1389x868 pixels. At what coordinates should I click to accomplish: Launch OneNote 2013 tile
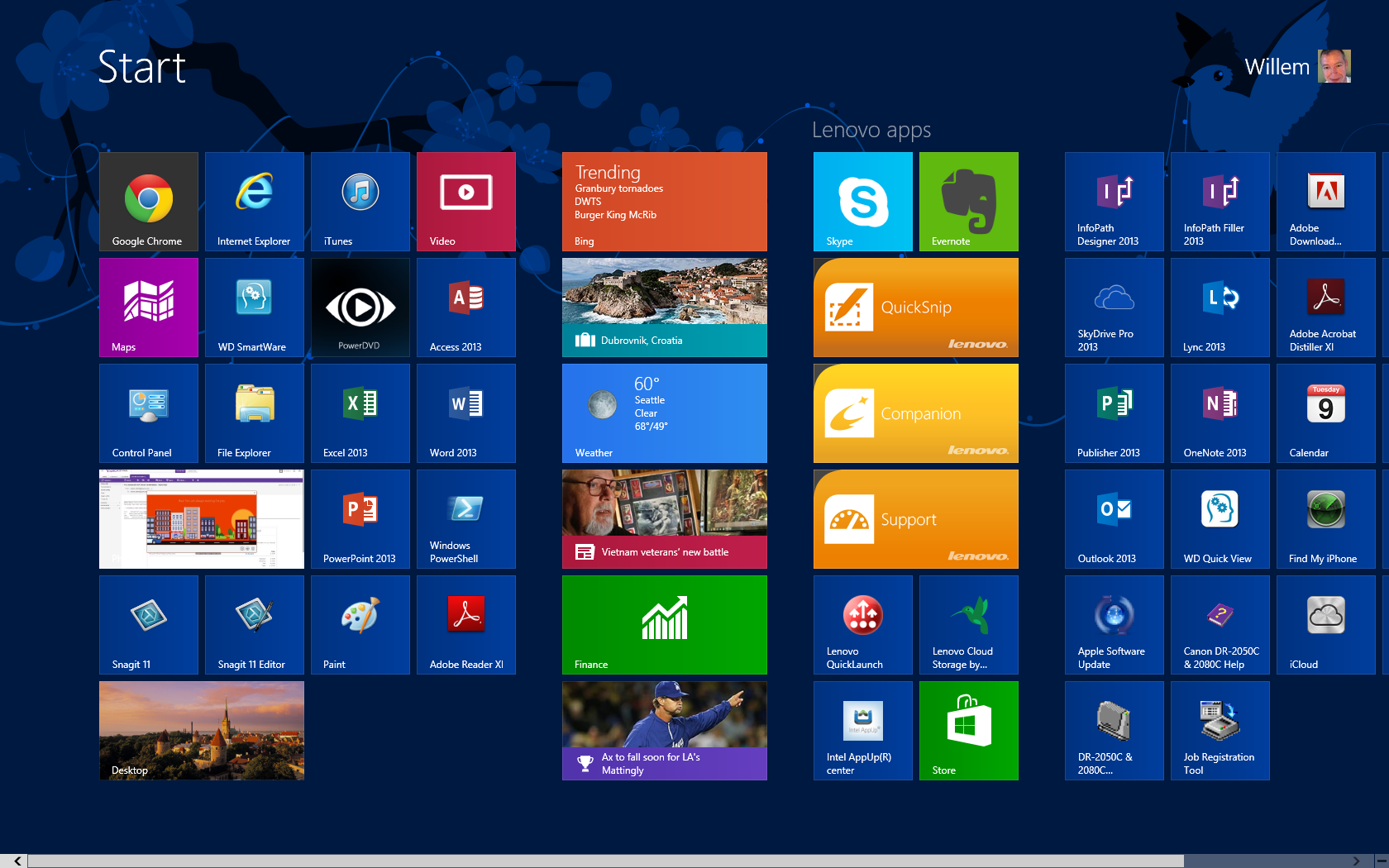(x=1220, y=413)
